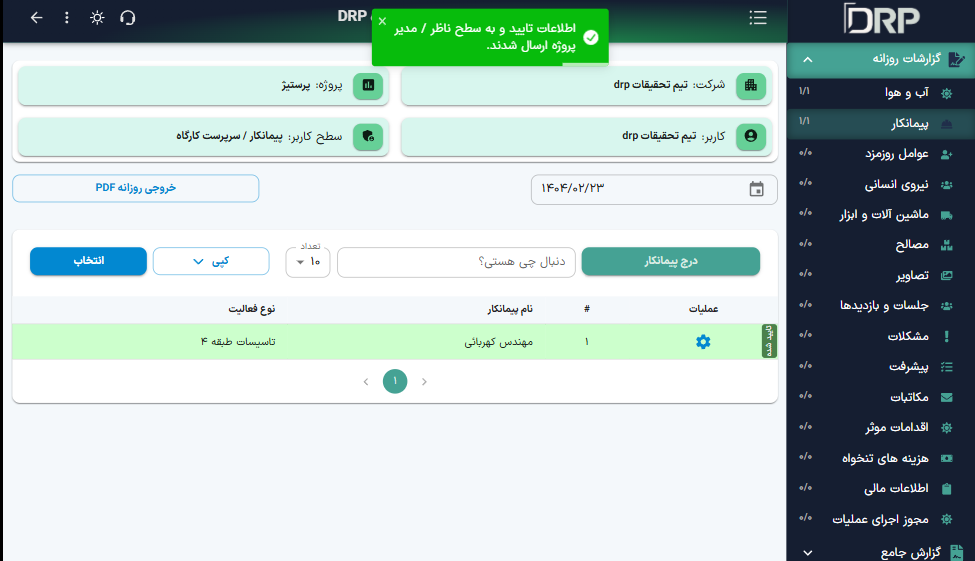
Task: Select پیمانکار in the sidebar
Action: 880,124
